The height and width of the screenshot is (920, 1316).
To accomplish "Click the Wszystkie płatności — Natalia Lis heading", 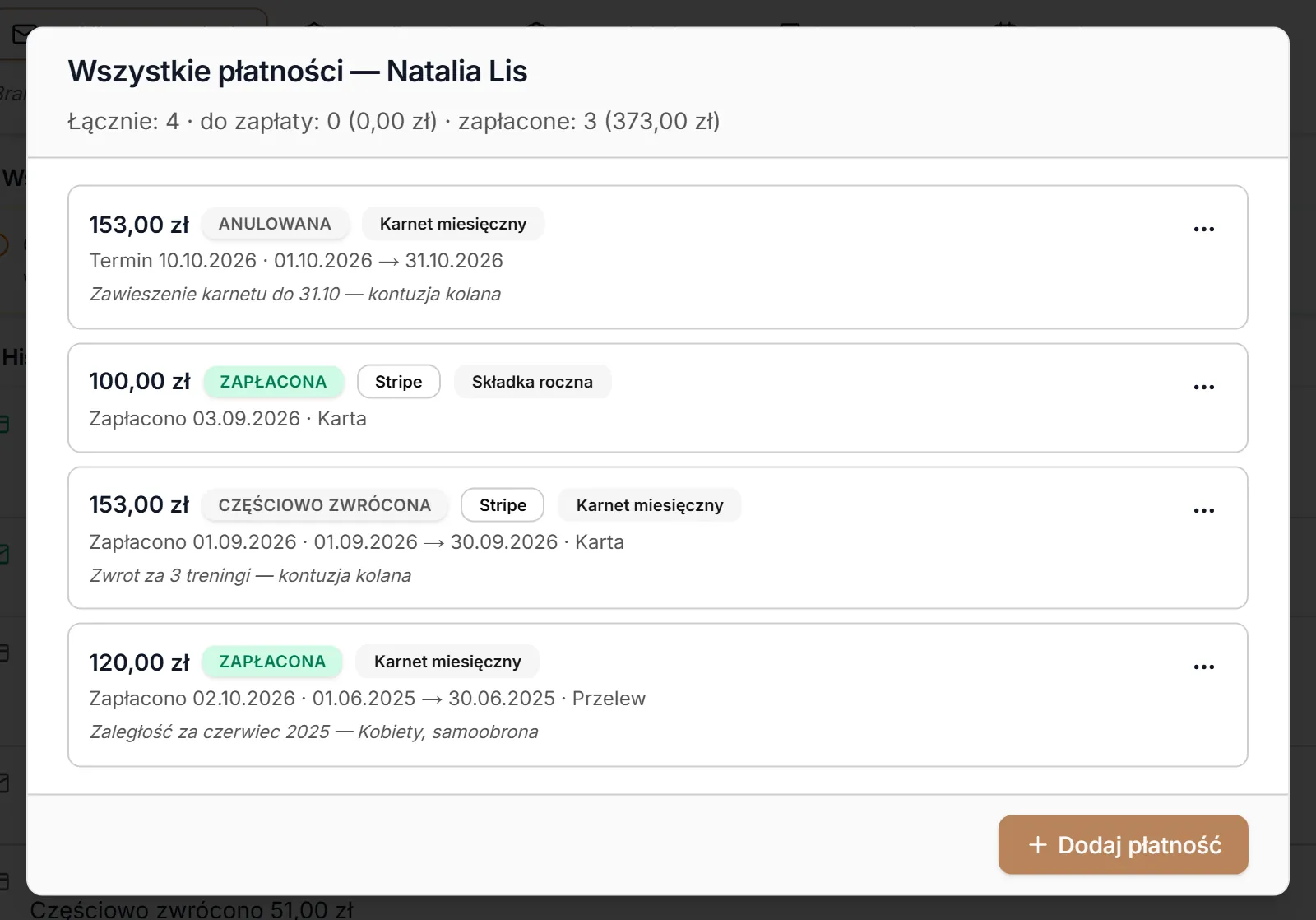I will 298,72.
